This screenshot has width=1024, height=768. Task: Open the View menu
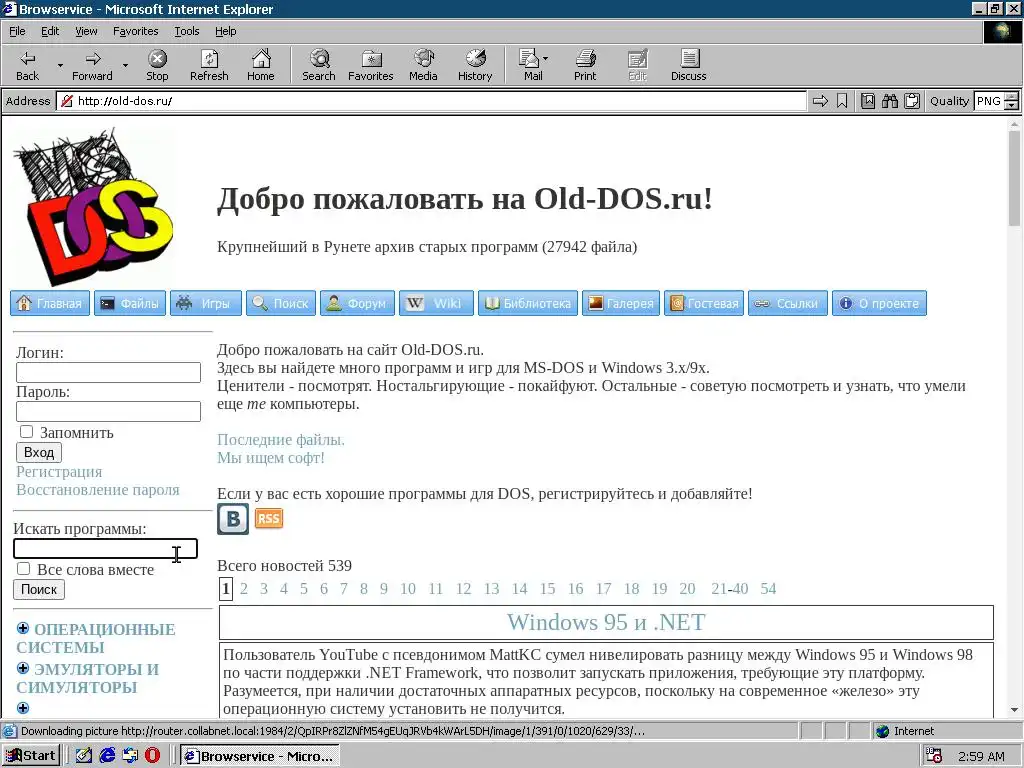coord(86,31)
